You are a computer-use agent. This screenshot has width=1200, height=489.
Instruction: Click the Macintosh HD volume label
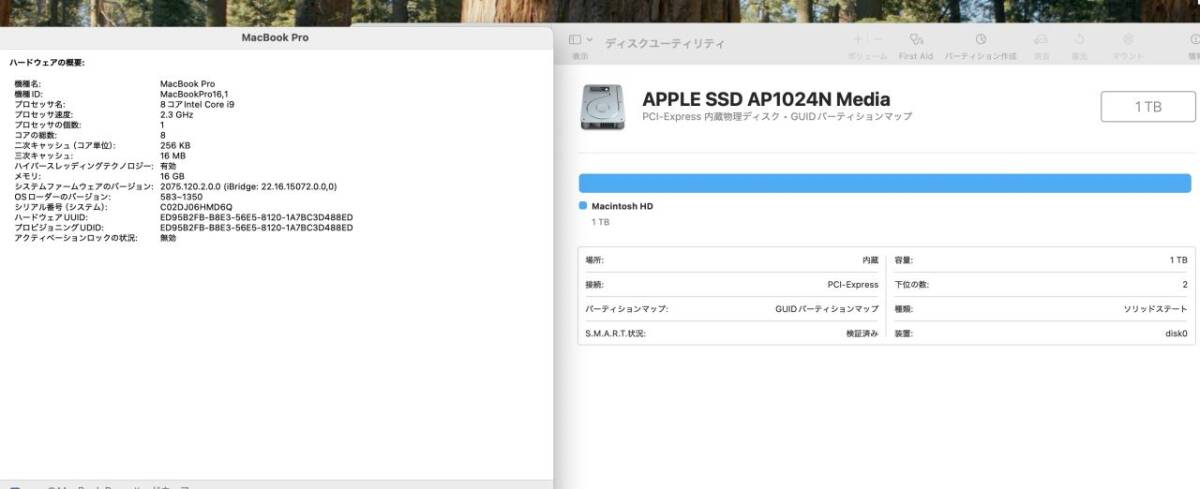point(622,206)
